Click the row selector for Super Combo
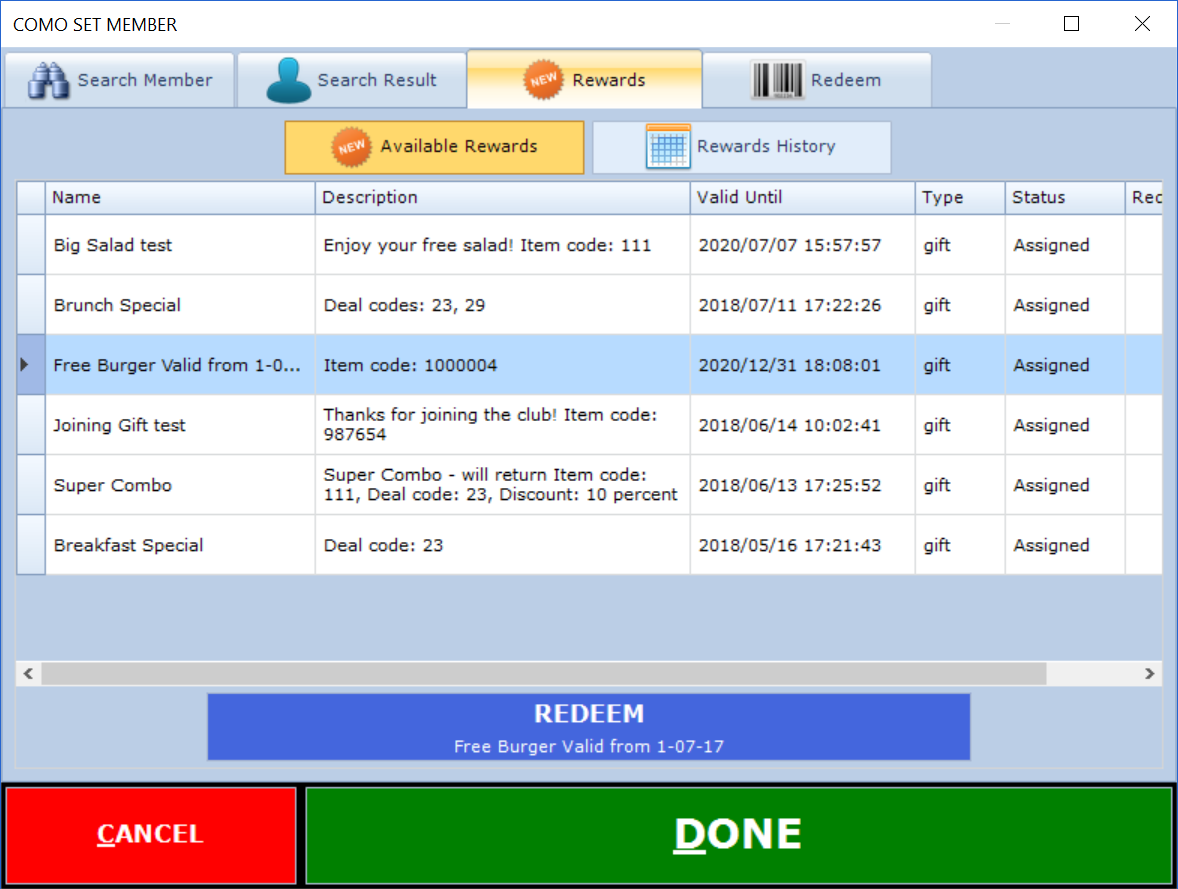 point(31,485)
